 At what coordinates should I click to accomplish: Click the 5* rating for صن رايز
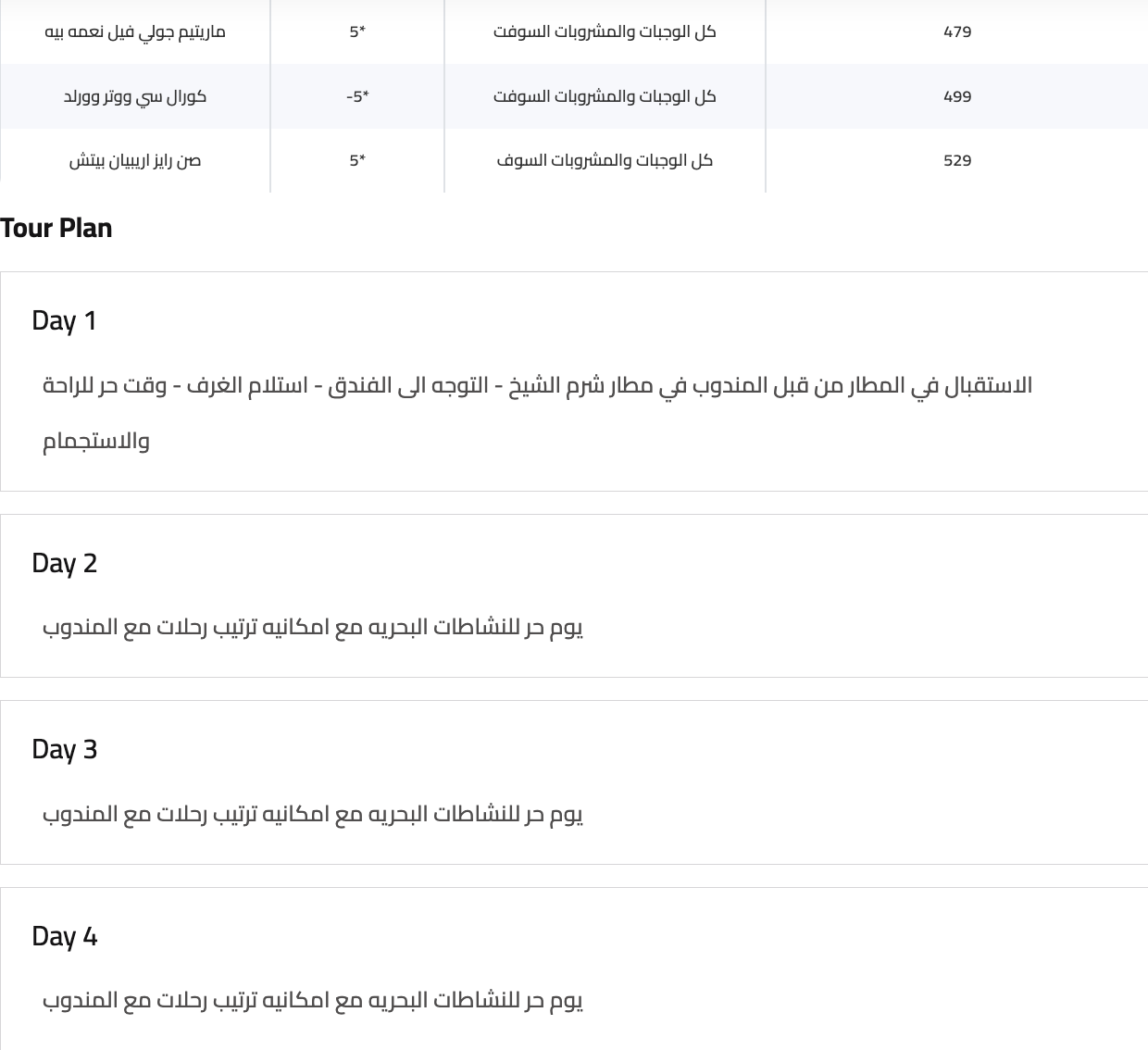[357, 160]
